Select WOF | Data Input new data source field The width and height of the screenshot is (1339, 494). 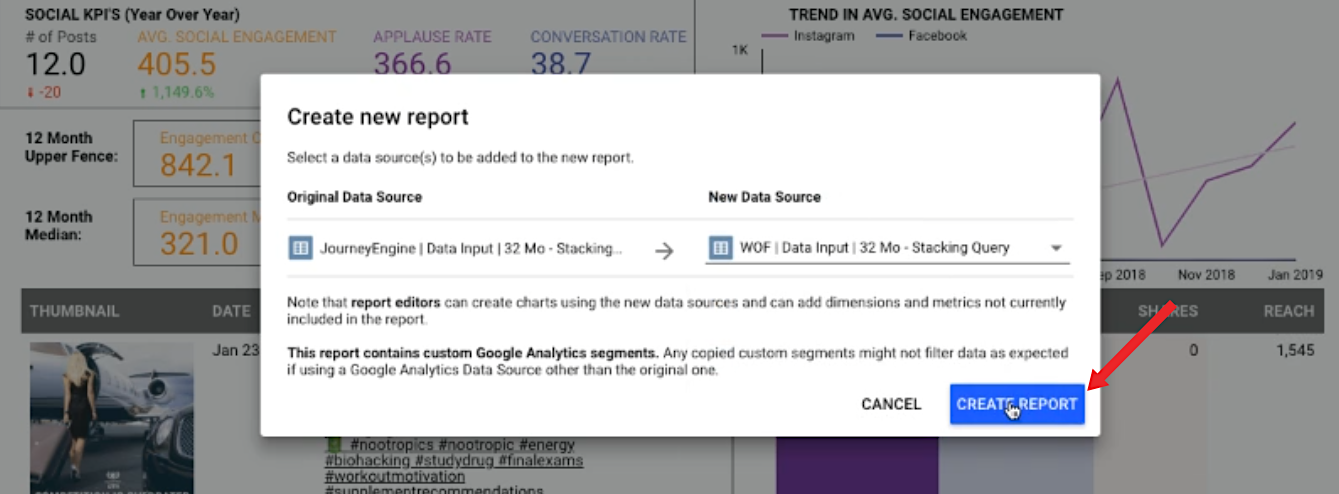[887, 248]
